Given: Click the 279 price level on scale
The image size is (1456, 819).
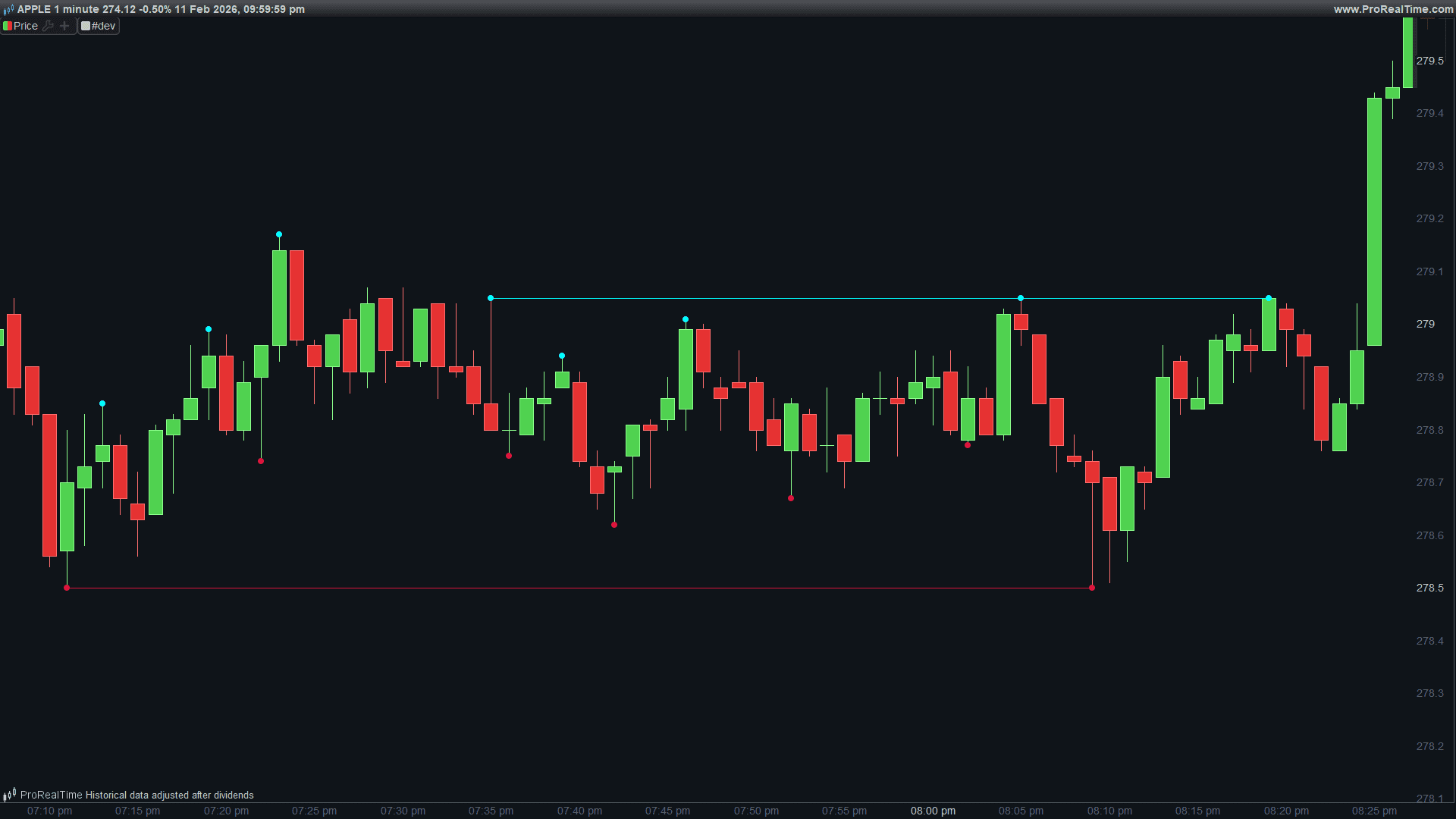Looking at the screenshot, I should pyautogui.click(x=1426, y=324).
